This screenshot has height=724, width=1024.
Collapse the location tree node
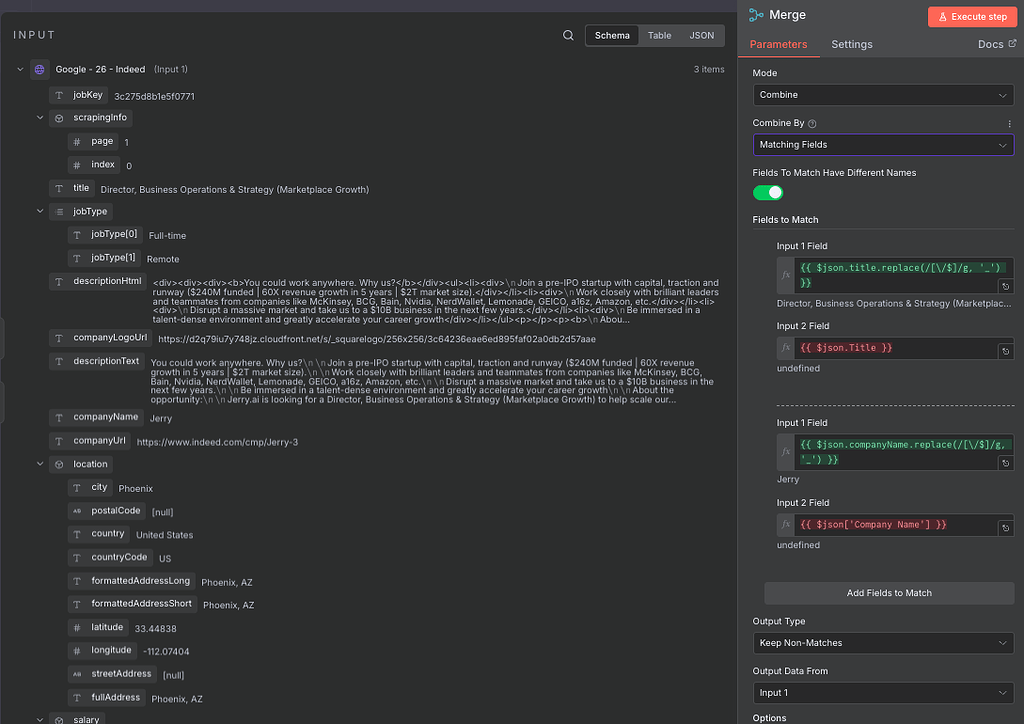41,464
